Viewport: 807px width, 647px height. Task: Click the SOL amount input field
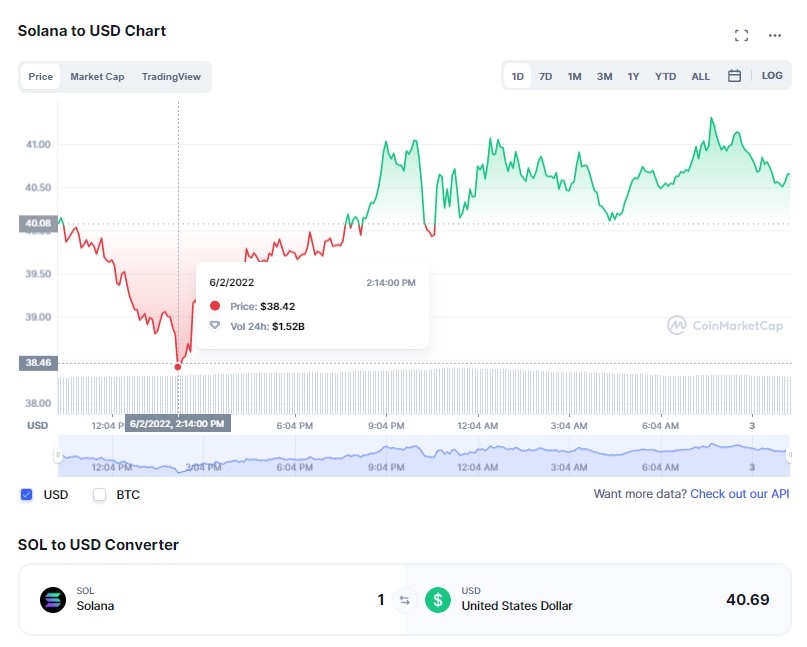[300, 600]
